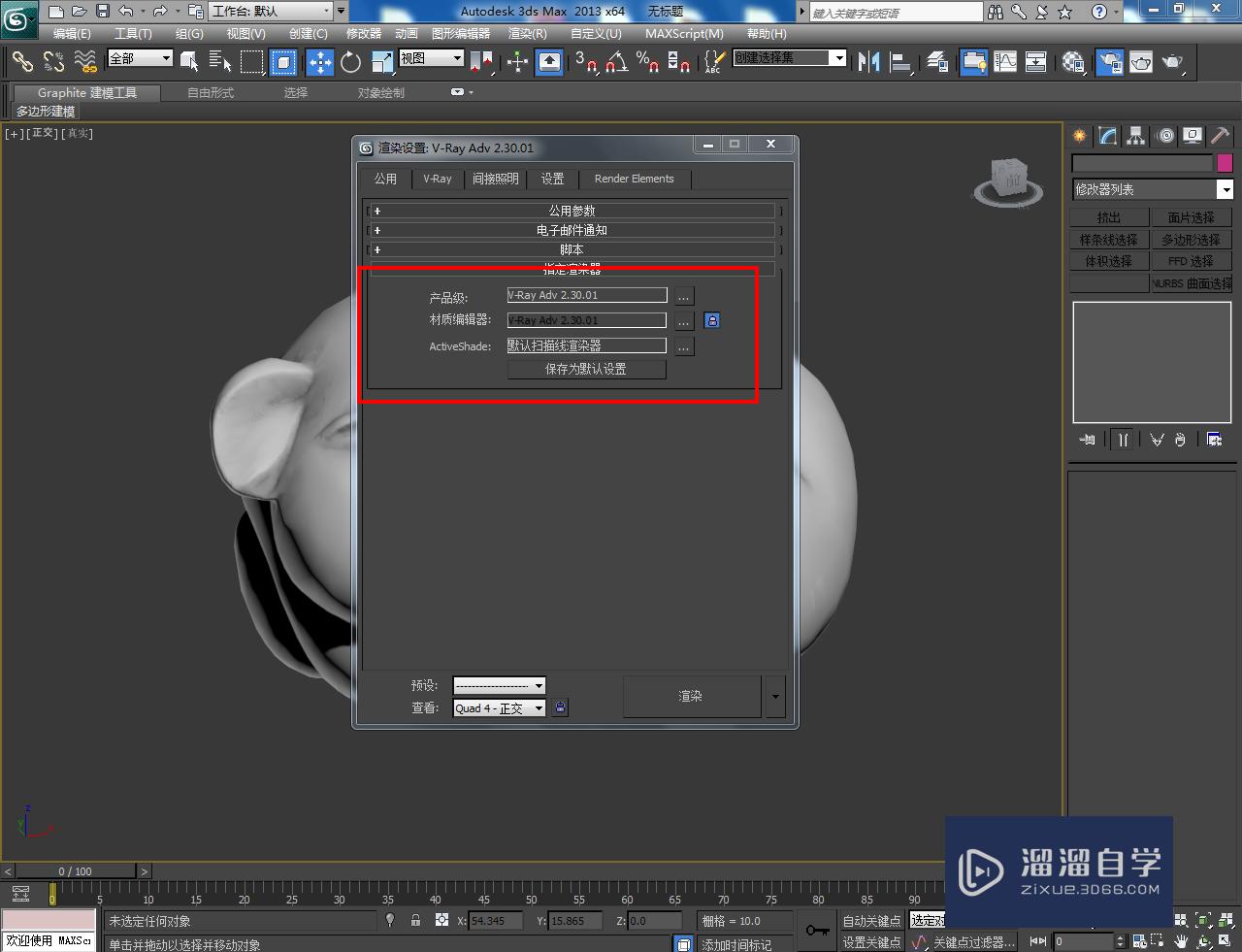Image resolution: width=1242 pixels, height=952 pixels.
Task: Open the Modify command panel tab
Action: coord(1107,136)
